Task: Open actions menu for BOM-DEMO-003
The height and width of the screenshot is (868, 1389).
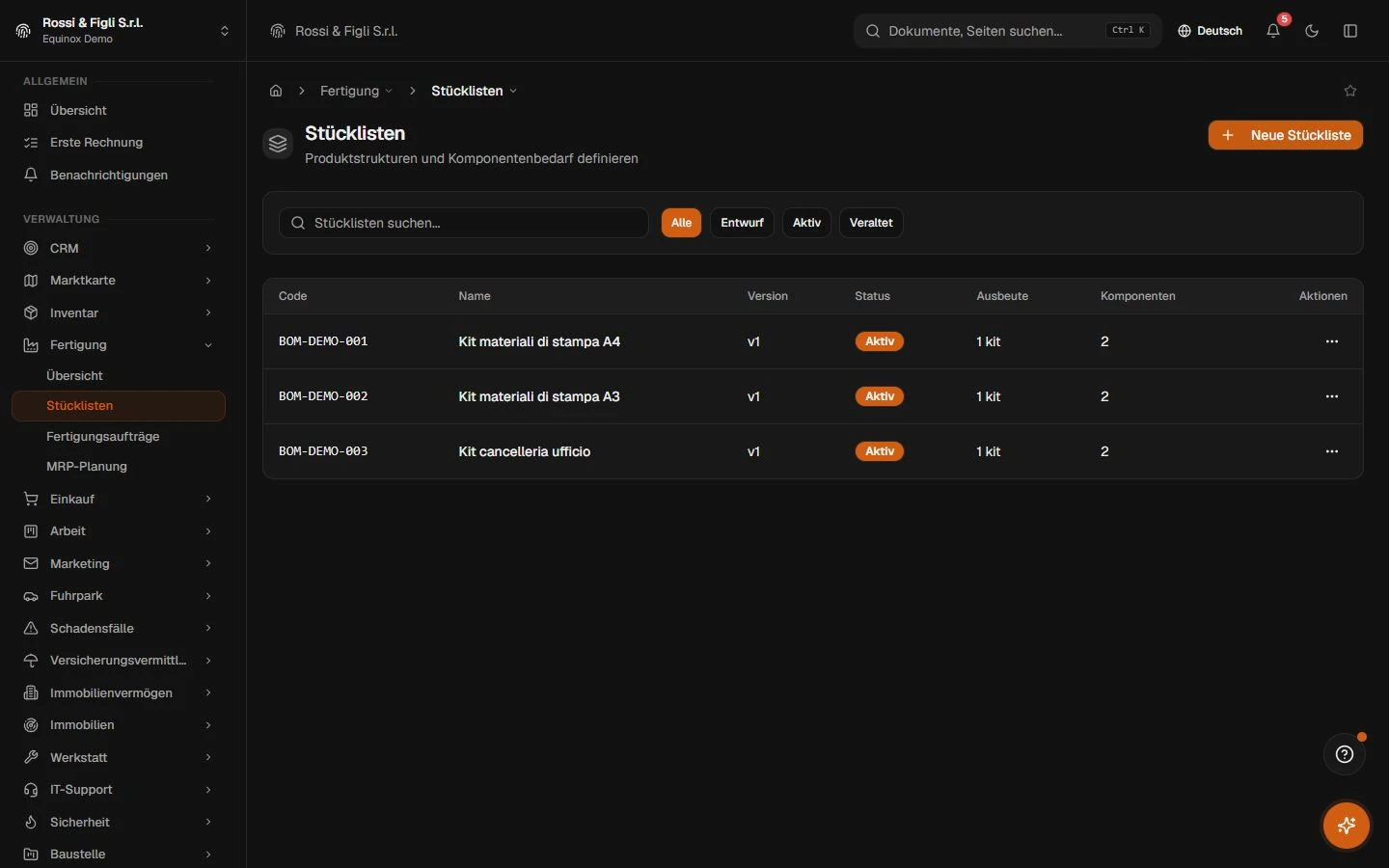Action: point(1332,451)
